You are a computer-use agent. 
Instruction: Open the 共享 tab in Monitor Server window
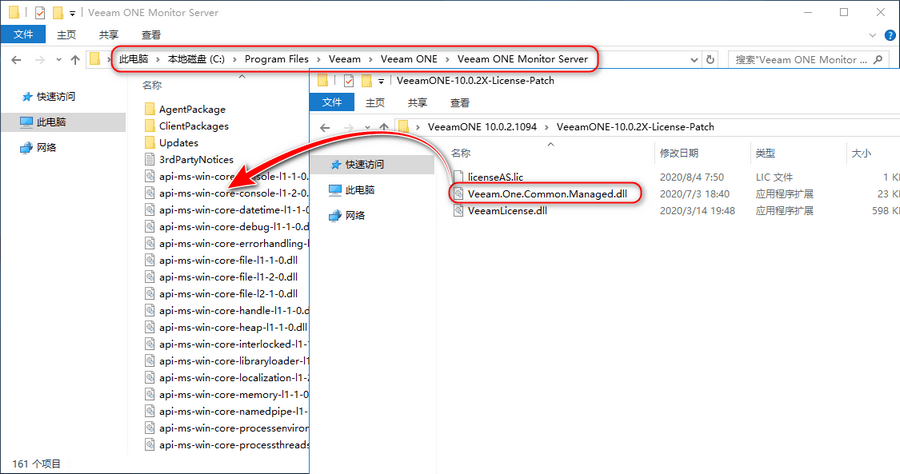108,35
